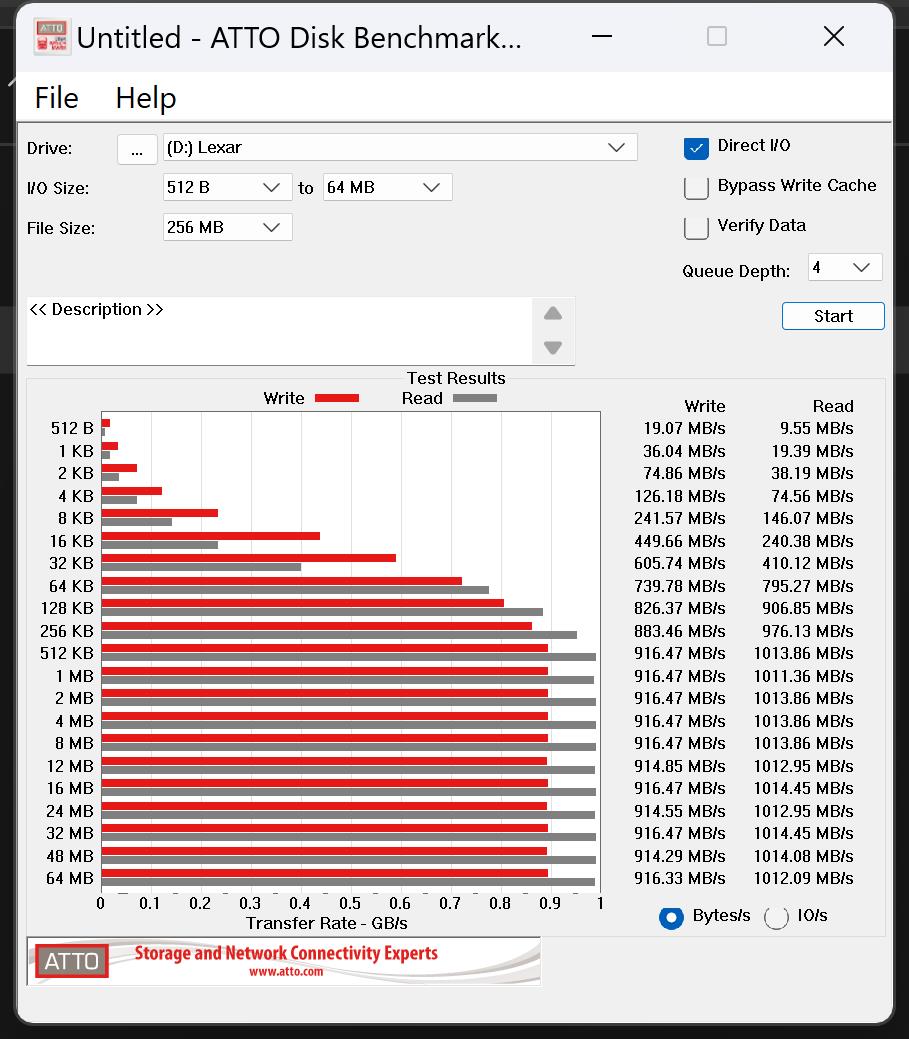Click inside the Description text box
The image size is (909, 1039).
[x=278, y=331]
